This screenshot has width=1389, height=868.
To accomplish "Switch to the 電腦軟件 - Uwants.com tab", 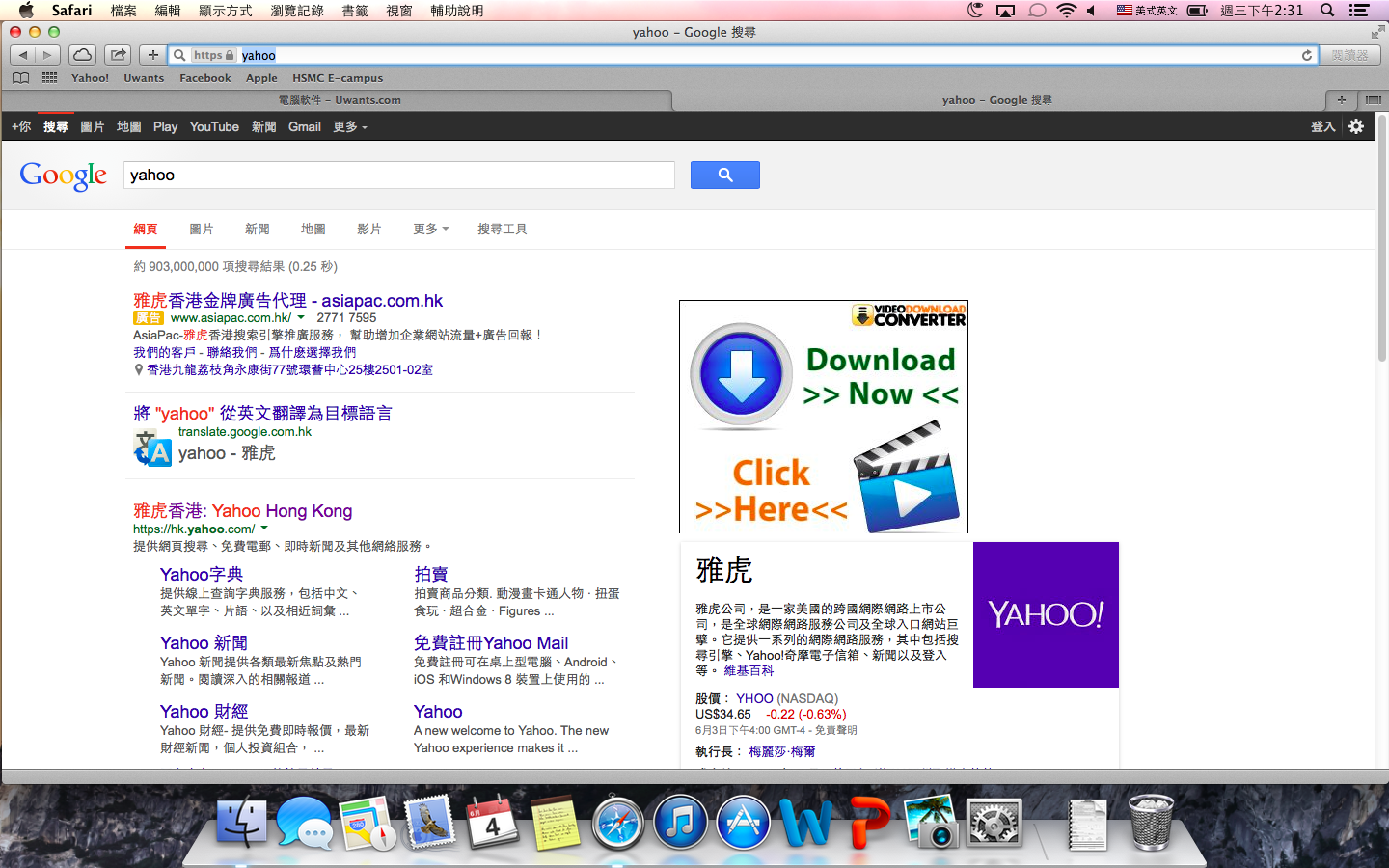I will point(340,99).
